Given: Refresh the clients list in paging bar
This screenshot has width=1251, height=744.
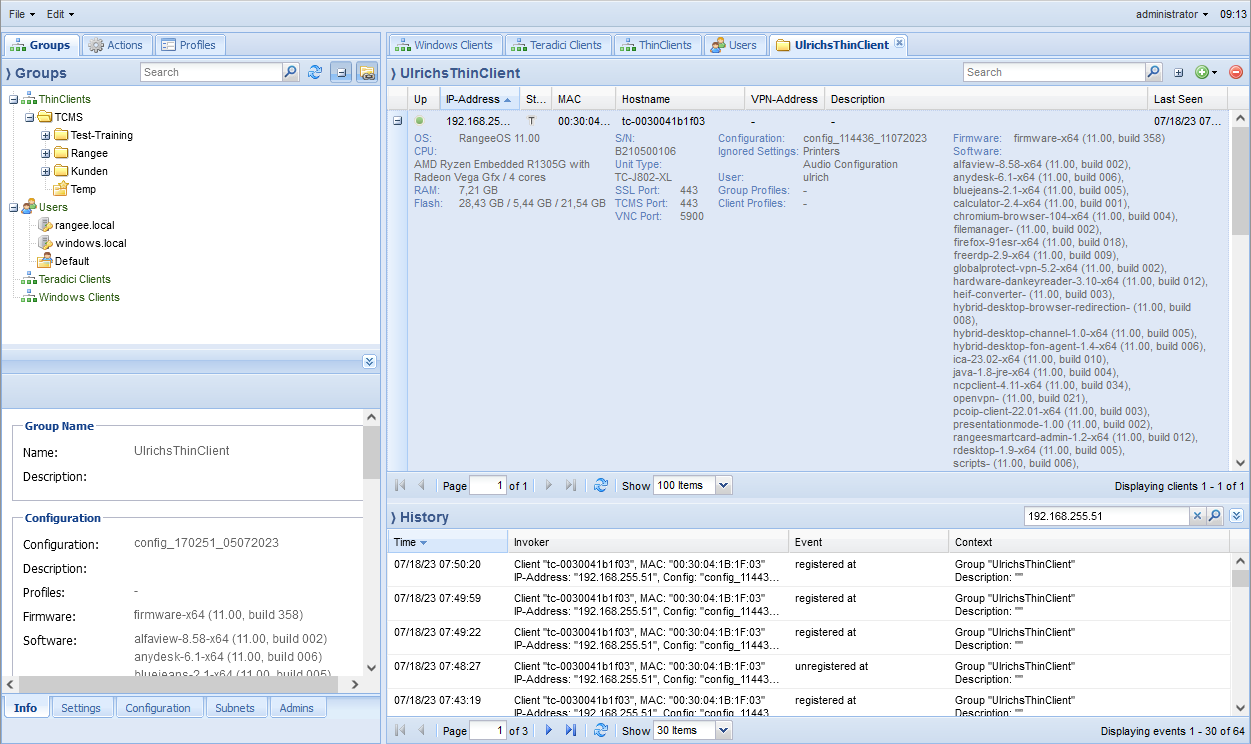Looking at the screenshot, I should (601, 485).
